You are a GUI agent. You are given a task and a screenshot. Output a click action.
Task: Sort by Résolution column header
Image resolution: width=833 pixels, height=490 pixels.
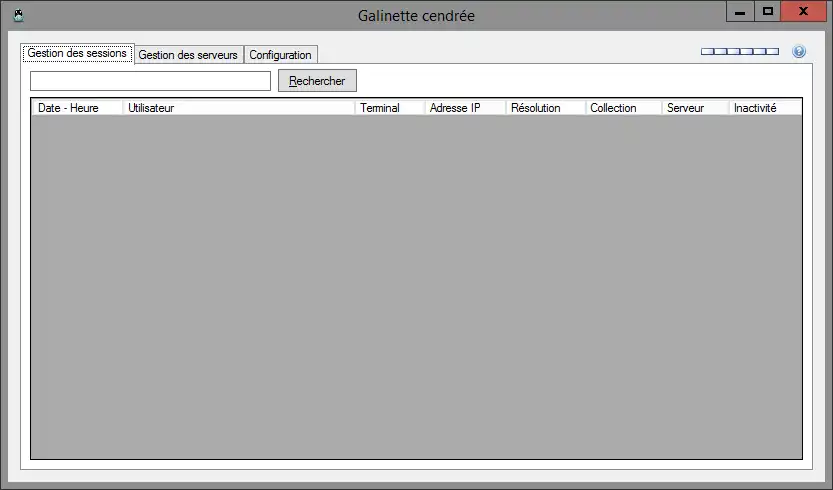tap(545, 108)
